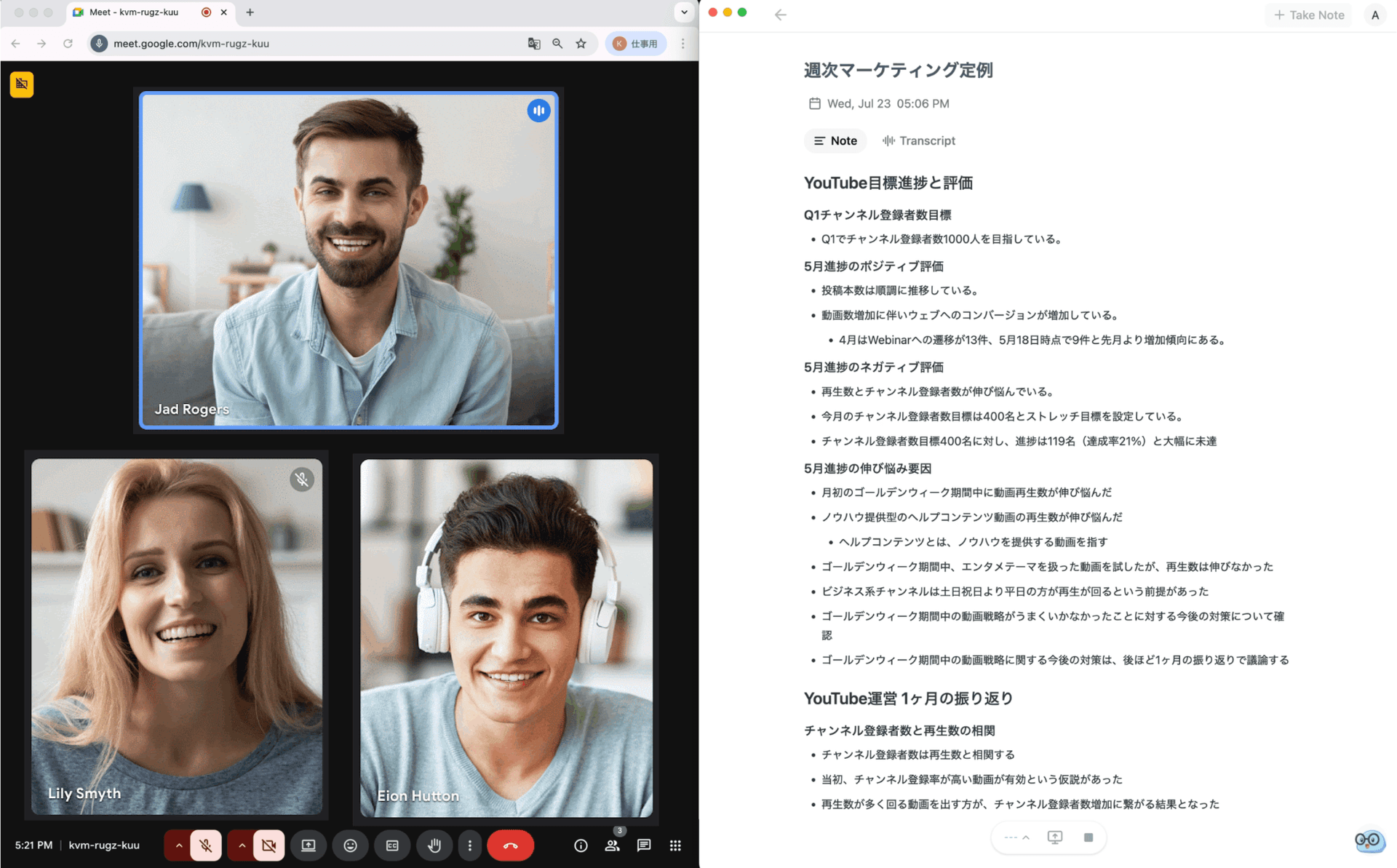Click the yellow no-screen-share icon
1397x868 pixels.
(x=22, y=84)
